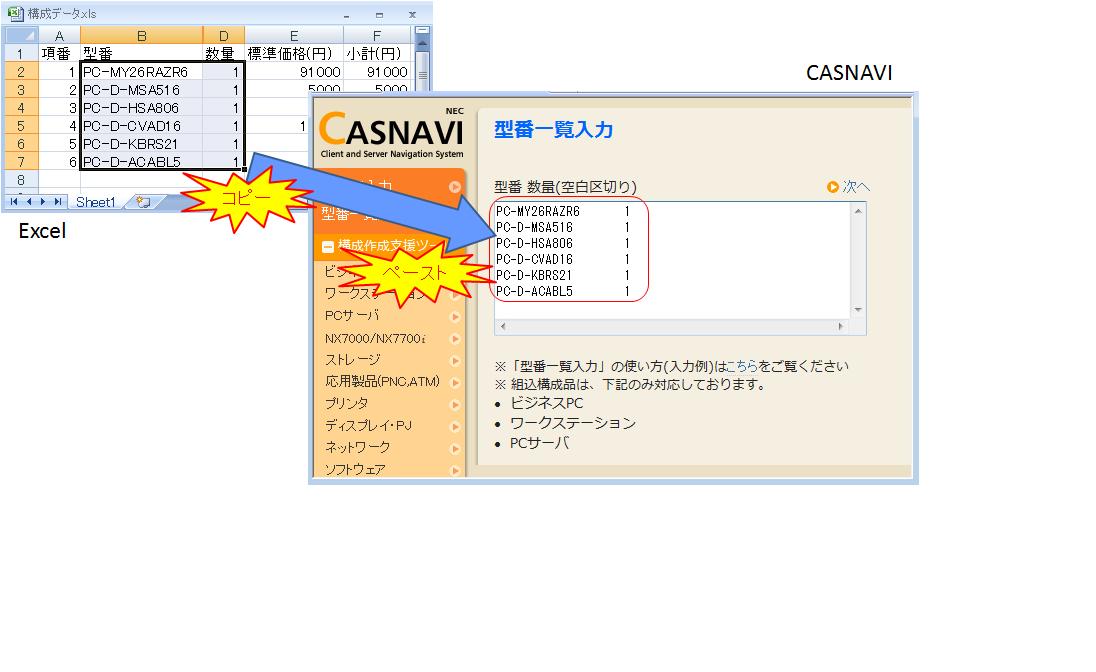The height and width of the screenshot is (672, 1096).
Task: Click the textarea scroll down arrow
Action: 858,310
